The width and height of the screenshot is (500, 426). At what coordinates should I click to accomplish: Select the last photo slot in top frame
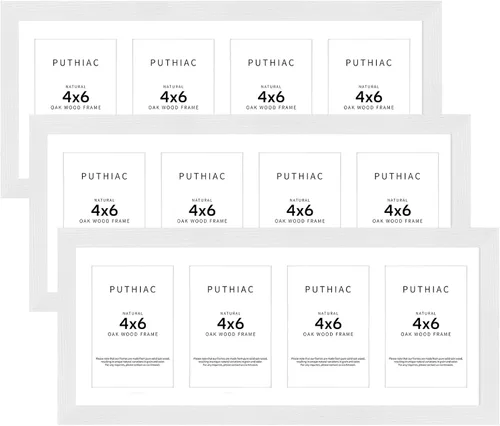369,77
